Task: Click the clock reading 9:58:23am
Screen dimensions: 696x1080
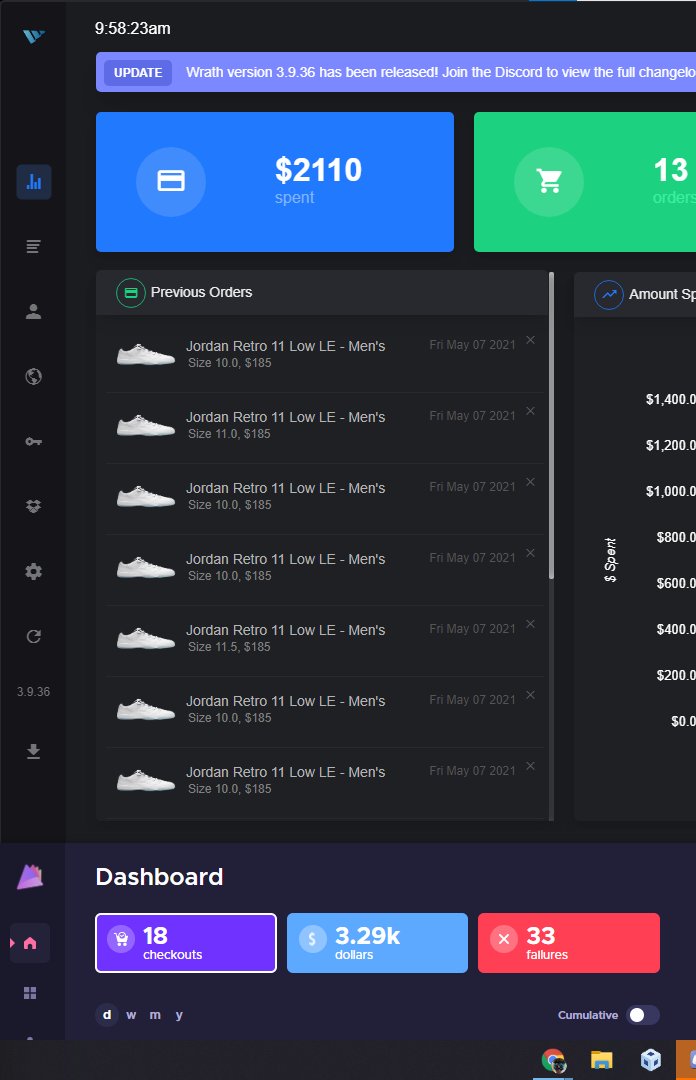Action: [x=132, y=28]
